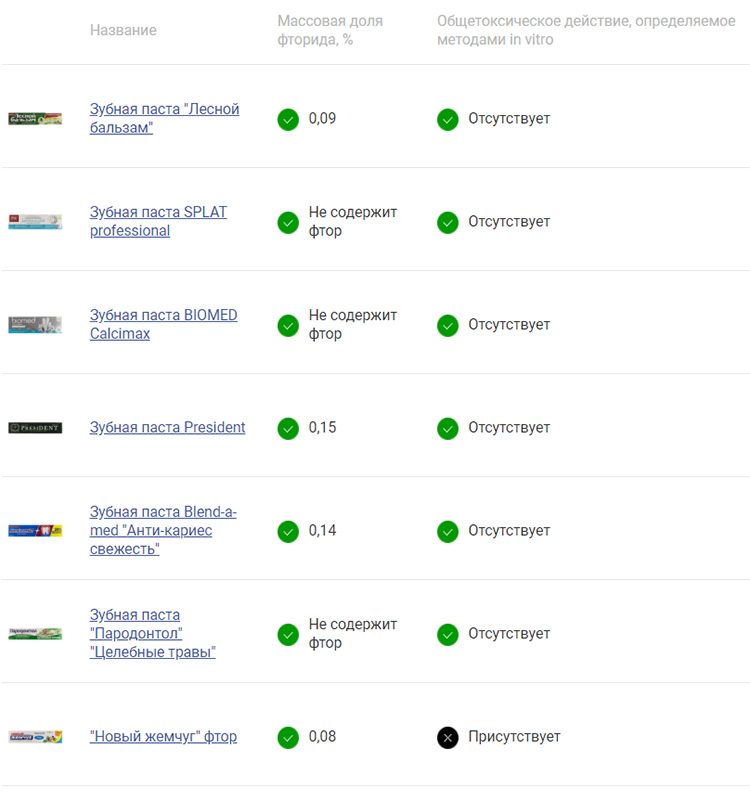Click President row's "Отсутствует" green check icon

click(x=448, y=428)
